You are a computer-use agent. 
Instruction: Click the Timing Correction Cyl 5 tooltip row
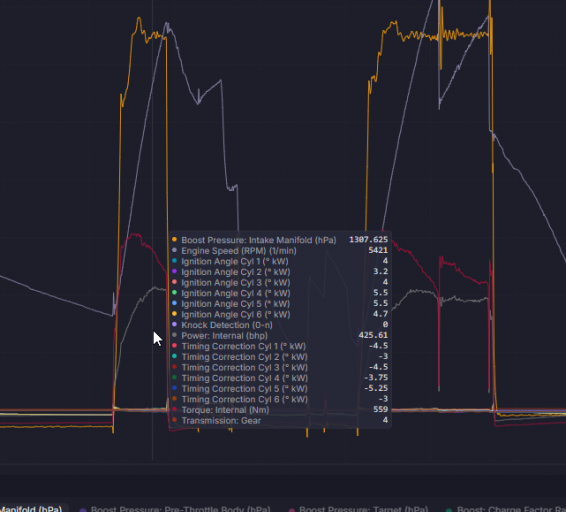[280, 389]
